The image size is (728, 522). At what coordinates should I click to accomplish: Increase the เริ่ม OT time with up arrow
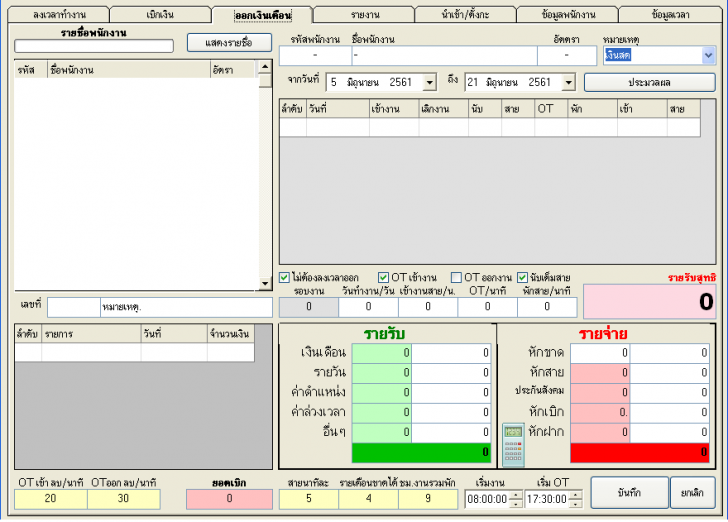576,495
